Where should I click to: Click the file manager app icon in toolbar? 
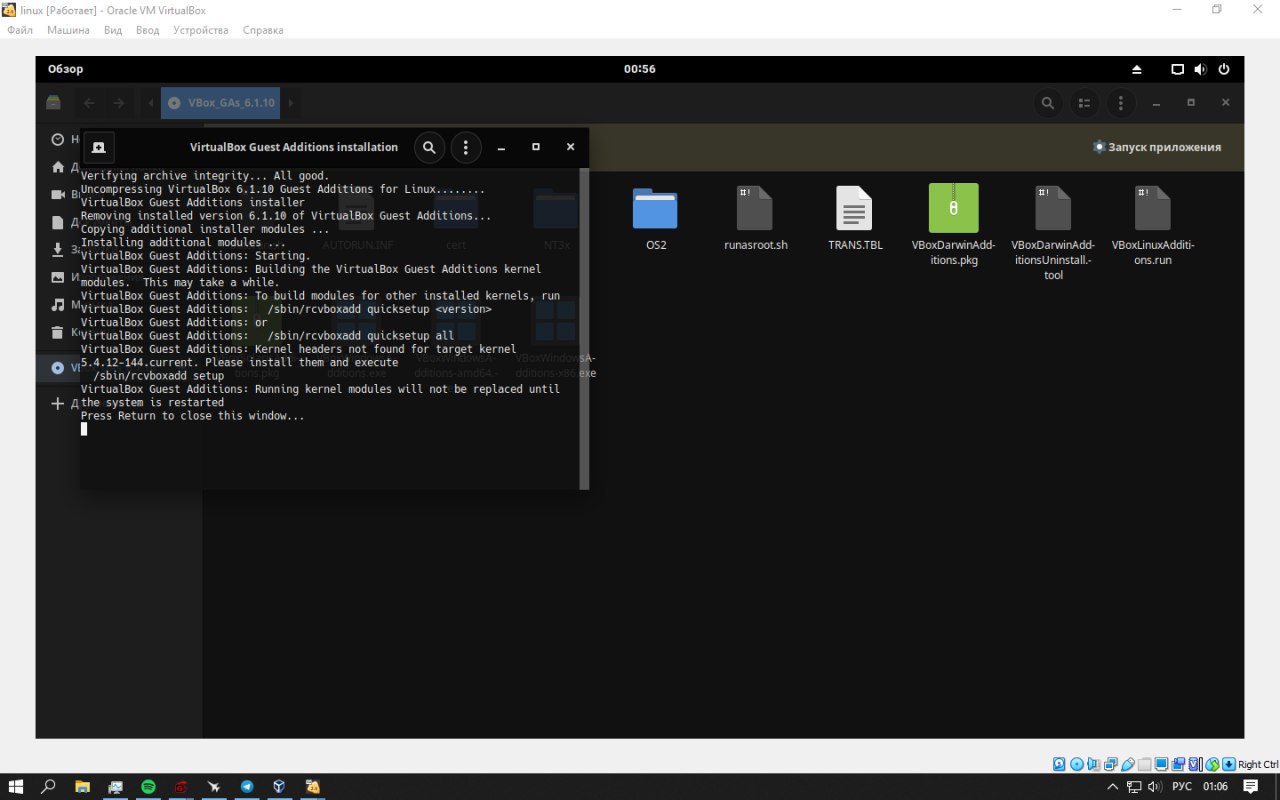click(x=53, y=102)
